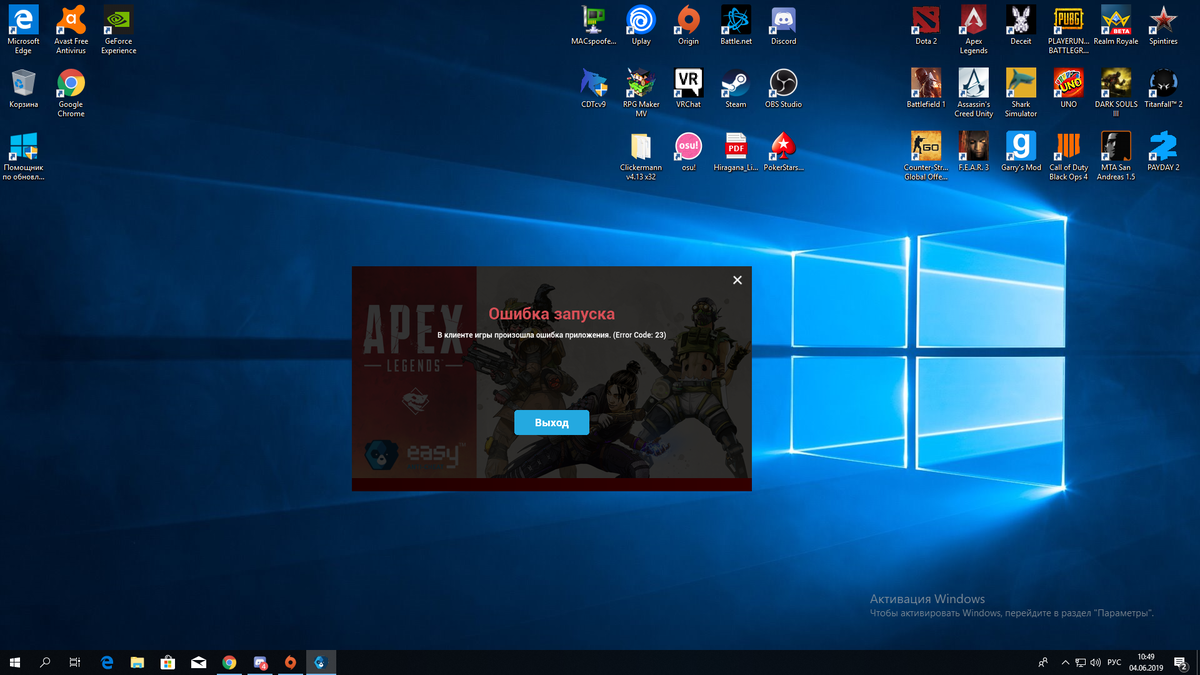The width and height of the screenshot is (1200, 675).
Task: Open the Windows Start menu
Action: [15, 662]
